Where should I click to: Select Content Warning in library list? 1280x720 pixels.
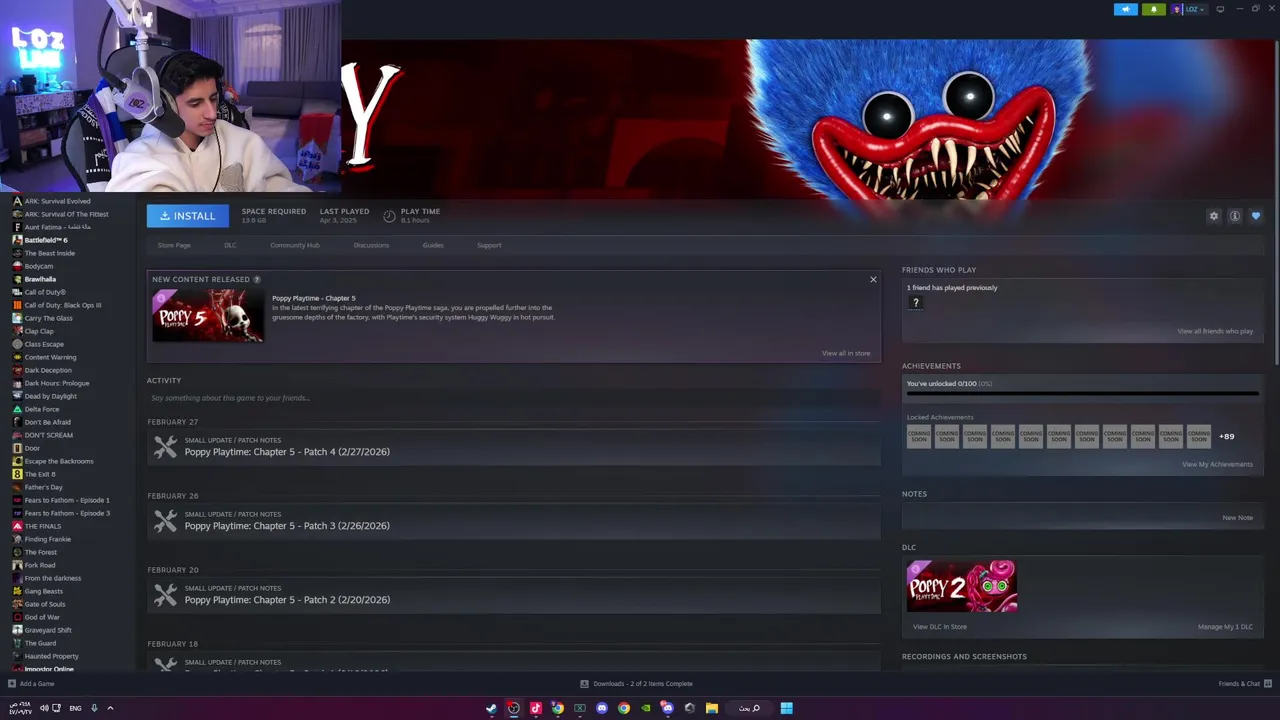coord(50,357)
